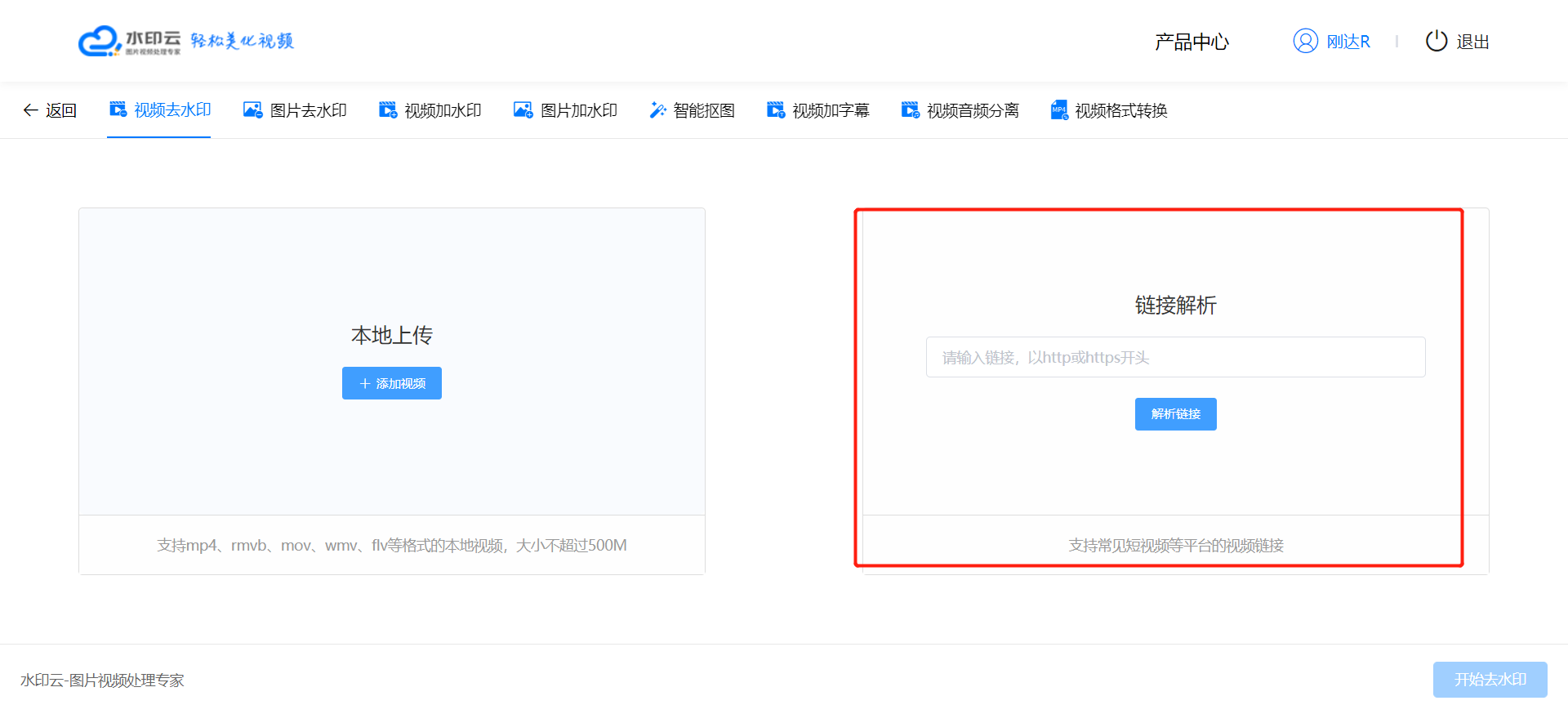Click the 视频加字幕 video icon
Image resolution: width=1568 pixels, height=714 pixels.
776,109
